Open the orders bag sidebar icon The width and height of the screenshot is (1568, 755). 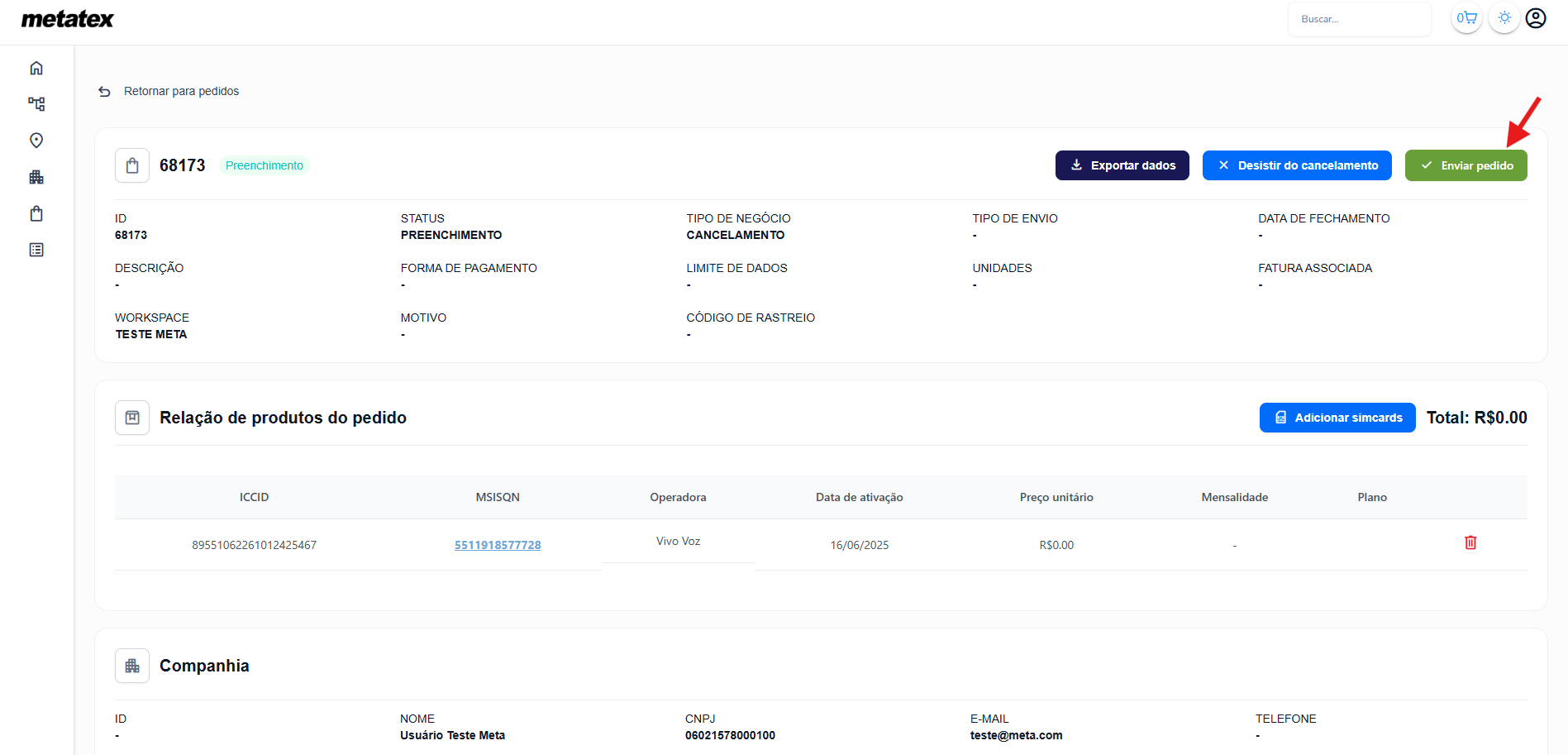click(36, 213)
